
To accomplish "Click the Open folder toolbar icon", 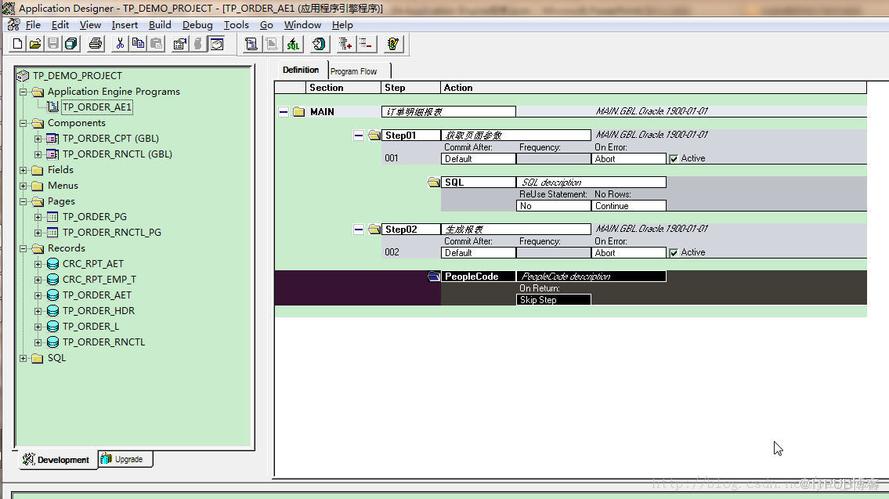I will [35, 44].
